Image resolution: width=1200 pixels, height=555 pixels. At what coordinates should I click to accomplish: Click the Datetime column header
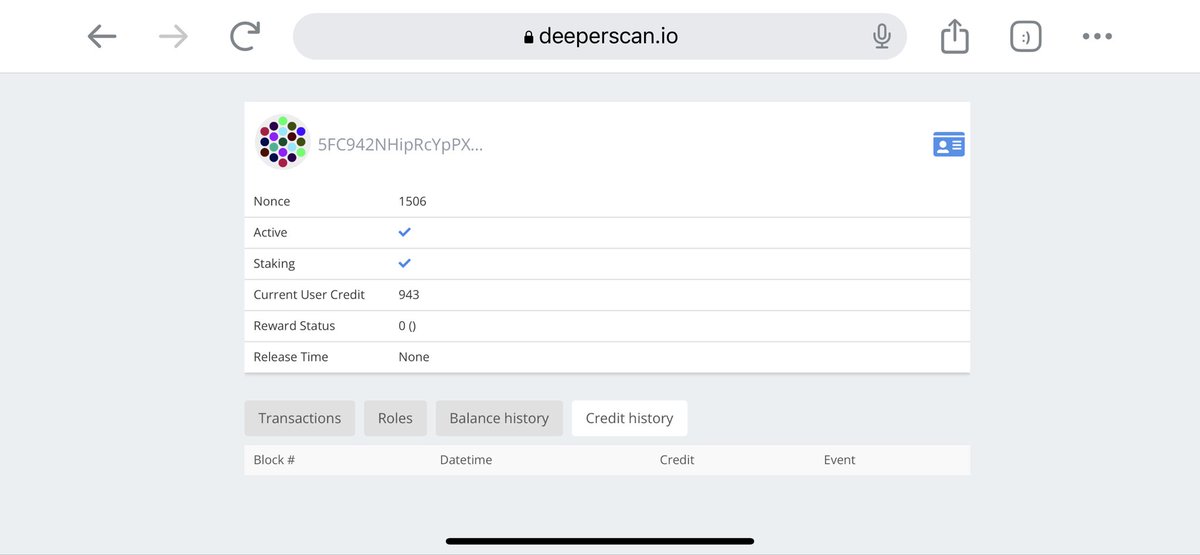pyautogui.click(x=466, y=460)
